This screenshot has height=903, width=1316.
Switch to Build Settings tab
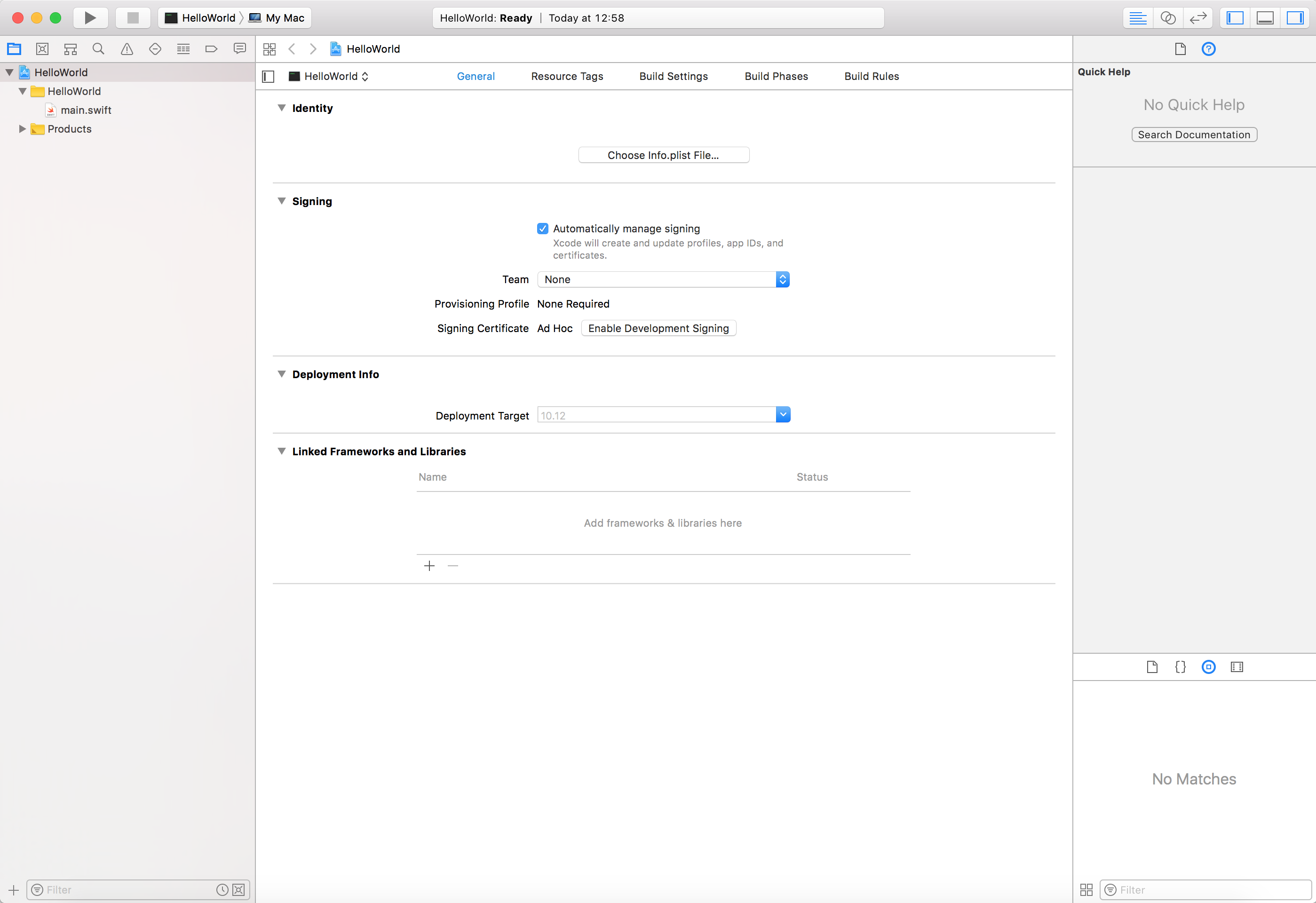click(x=674, y=77)
